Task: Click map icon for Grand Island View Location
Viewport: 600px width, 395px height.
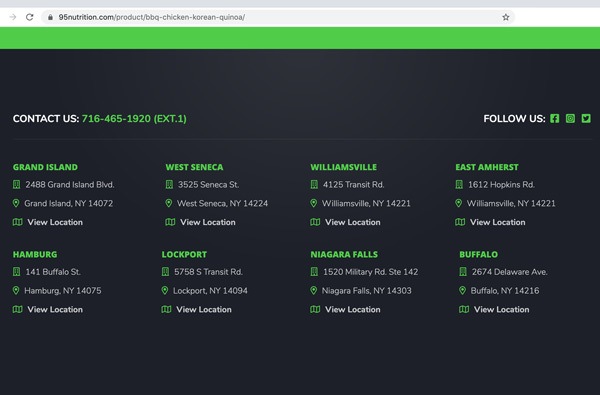Action: point(18,222)
